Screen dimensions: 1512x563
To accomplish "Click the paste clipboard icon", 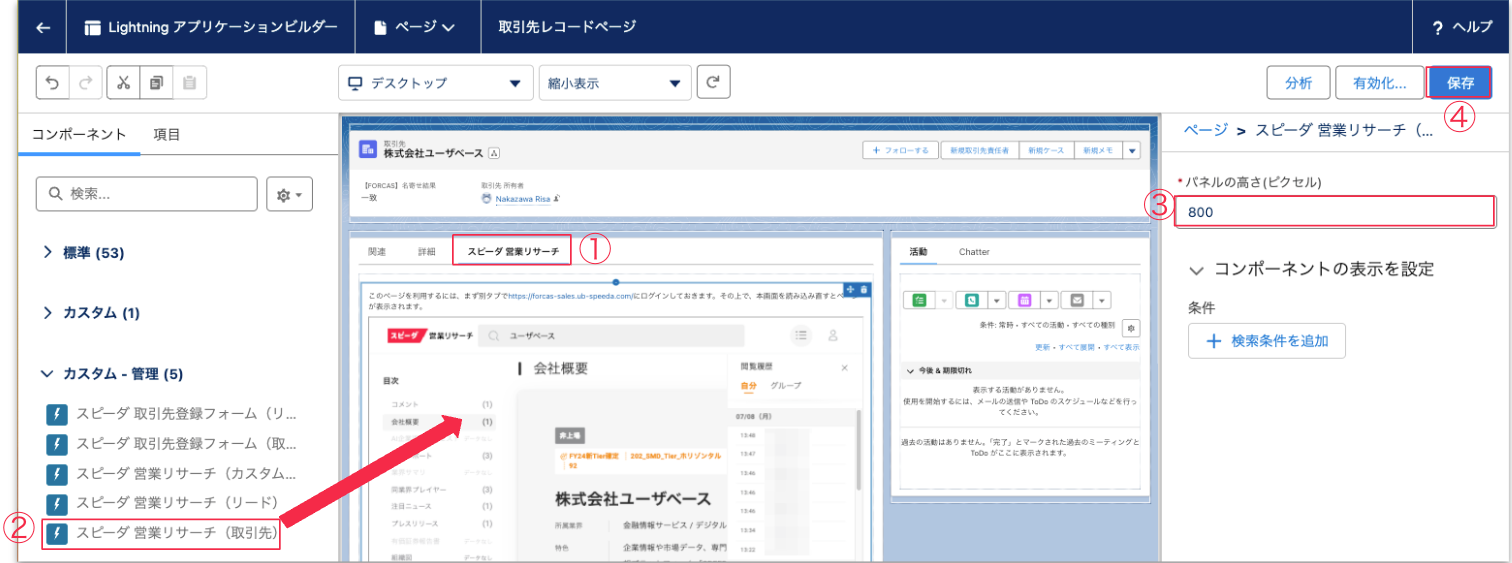I will pos(190,83).
